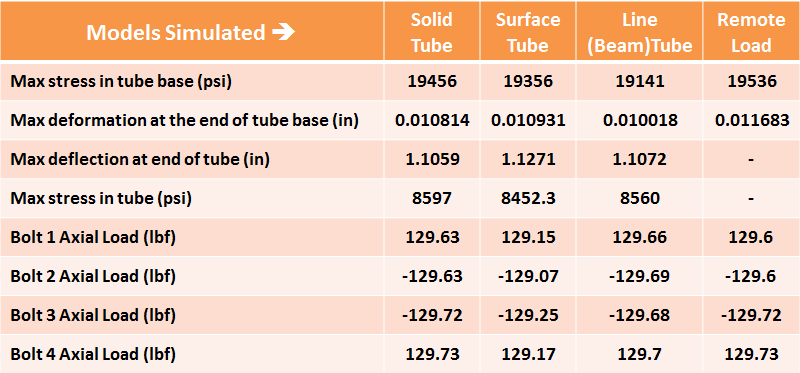The image size is (800, 373).
Task: Select the cell with value 19456
Action: coord(432,82)
